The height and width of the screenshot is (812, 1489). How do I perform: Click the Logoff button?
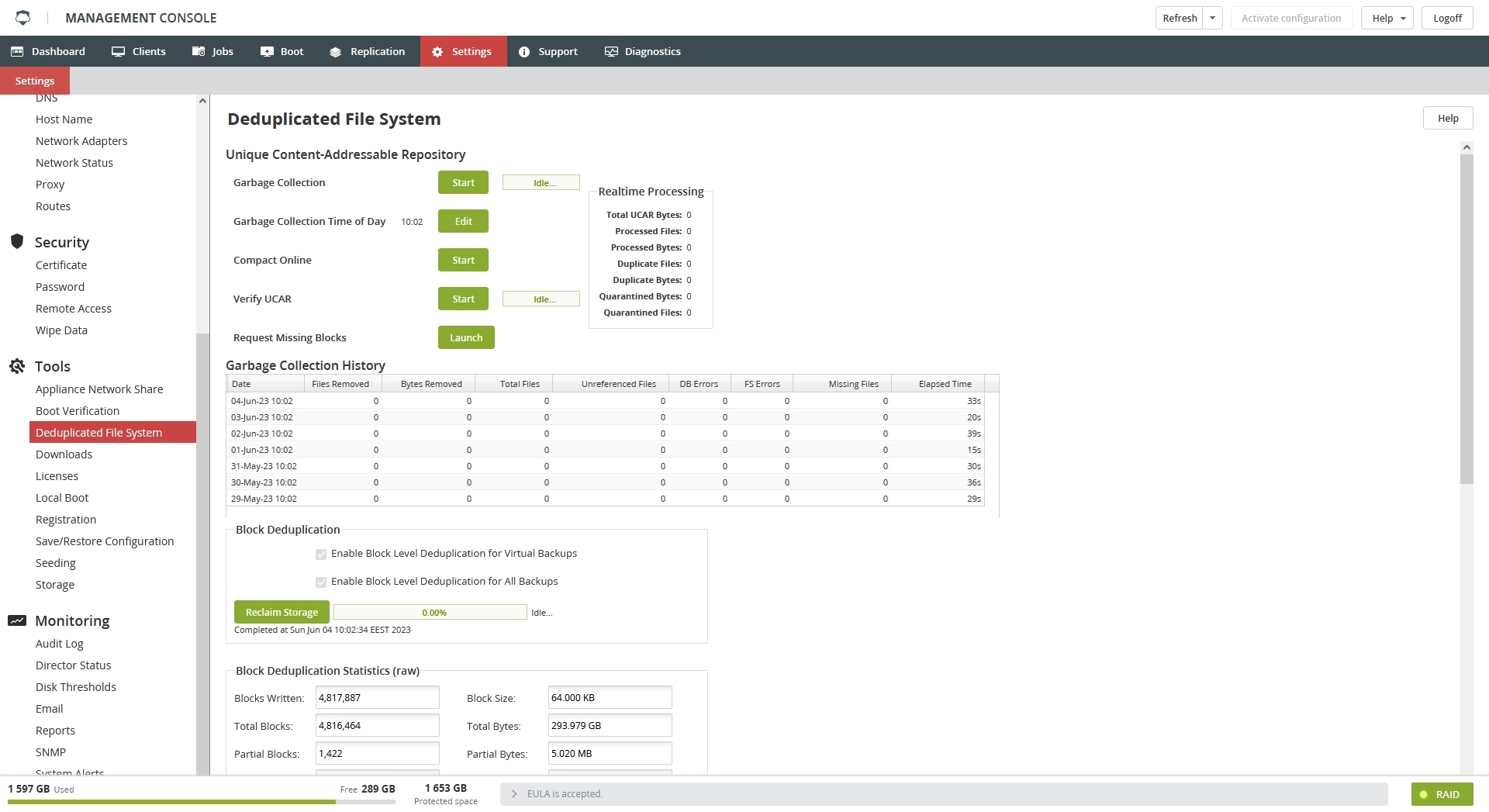click(1447, 18)
